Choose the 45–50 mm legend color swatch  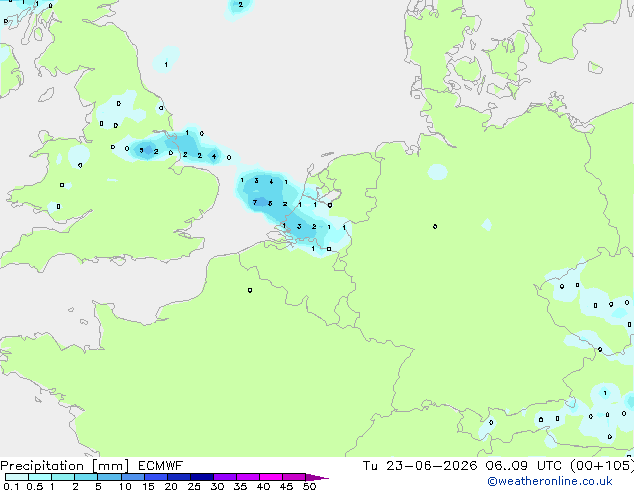click(294, 477)
